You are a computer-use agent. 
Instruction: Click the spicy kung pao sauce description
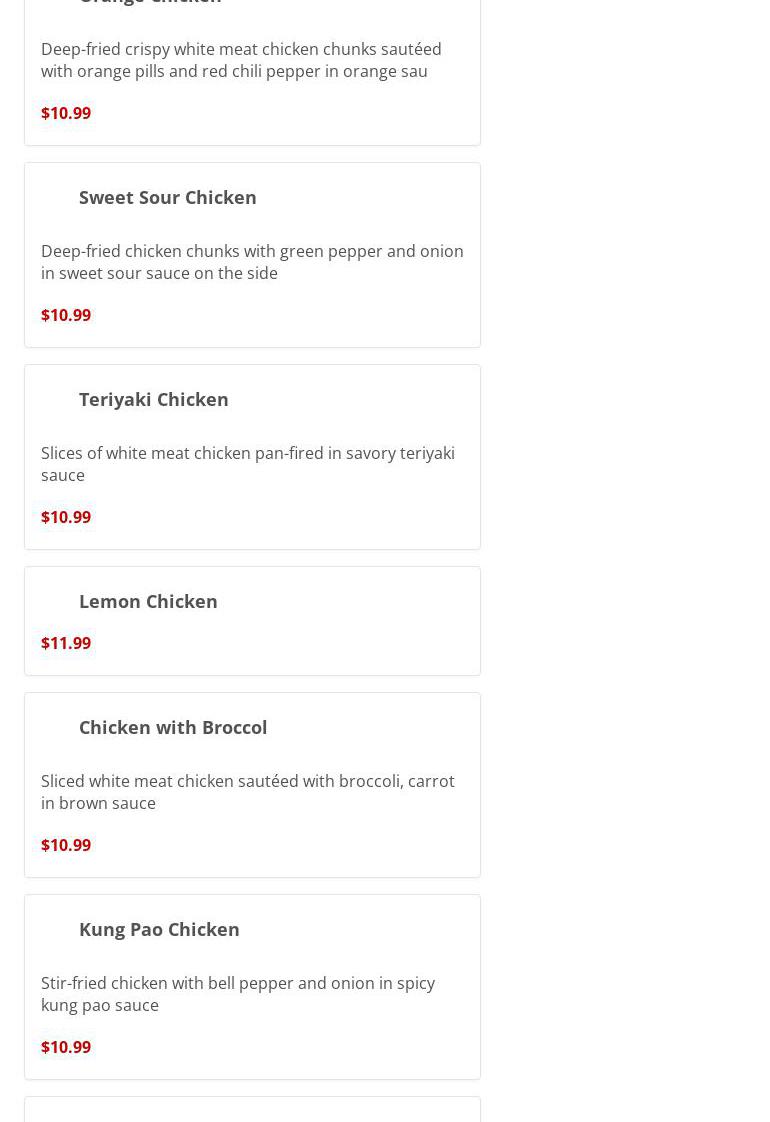pyautogui.click(x=237, y=994)
